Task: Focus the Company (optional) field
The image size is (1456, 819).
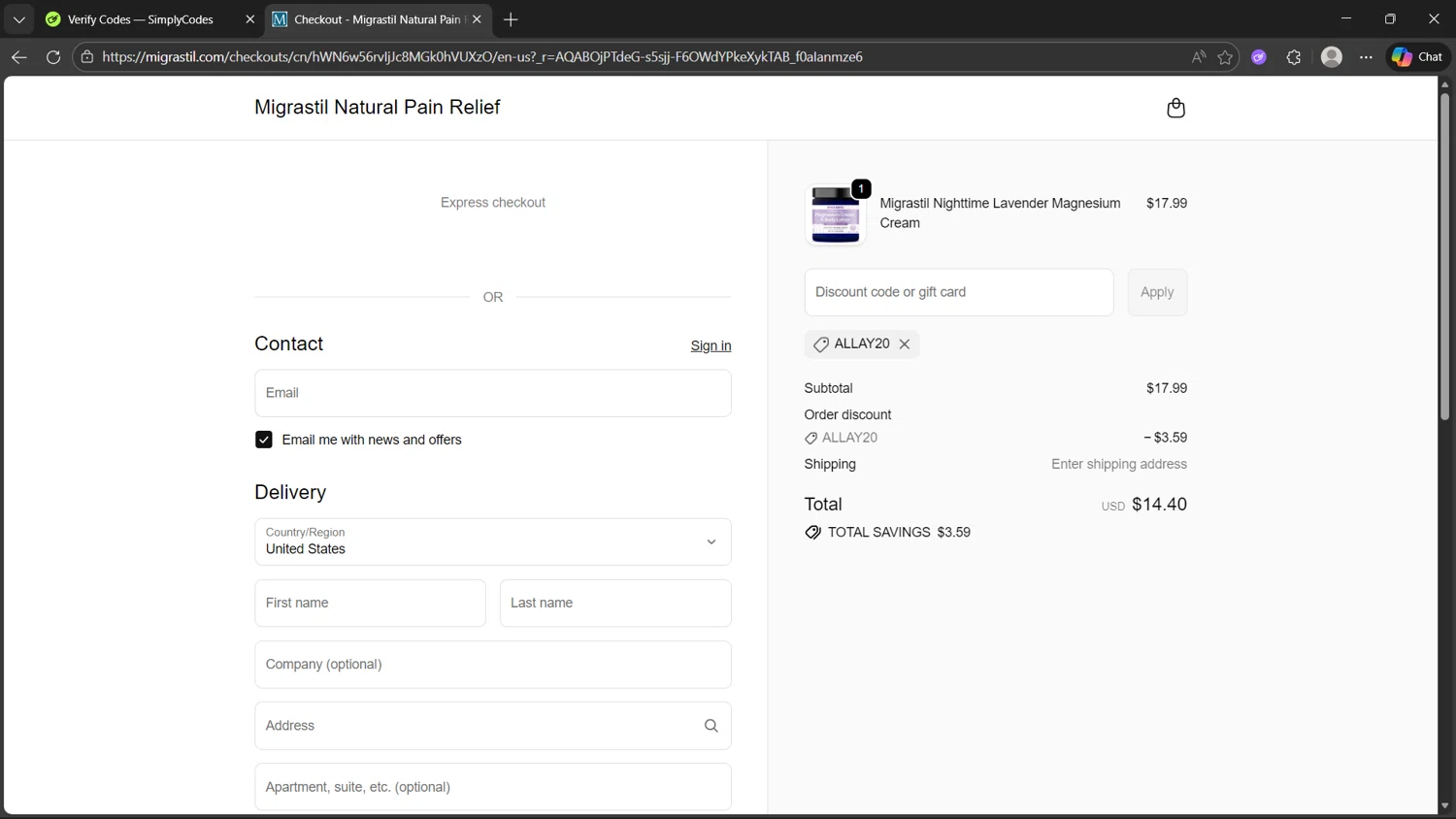Action: (x=493, y=665)
